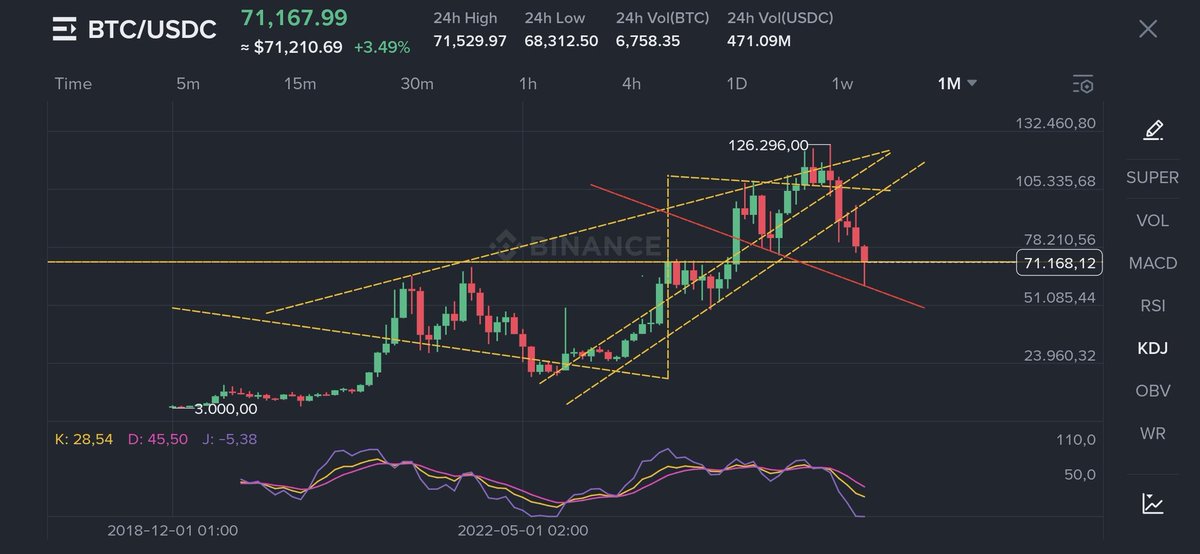Click the current price tag 71.168,12
The height and width of the screenshot is (554, 1200).
click(1062, 263)
